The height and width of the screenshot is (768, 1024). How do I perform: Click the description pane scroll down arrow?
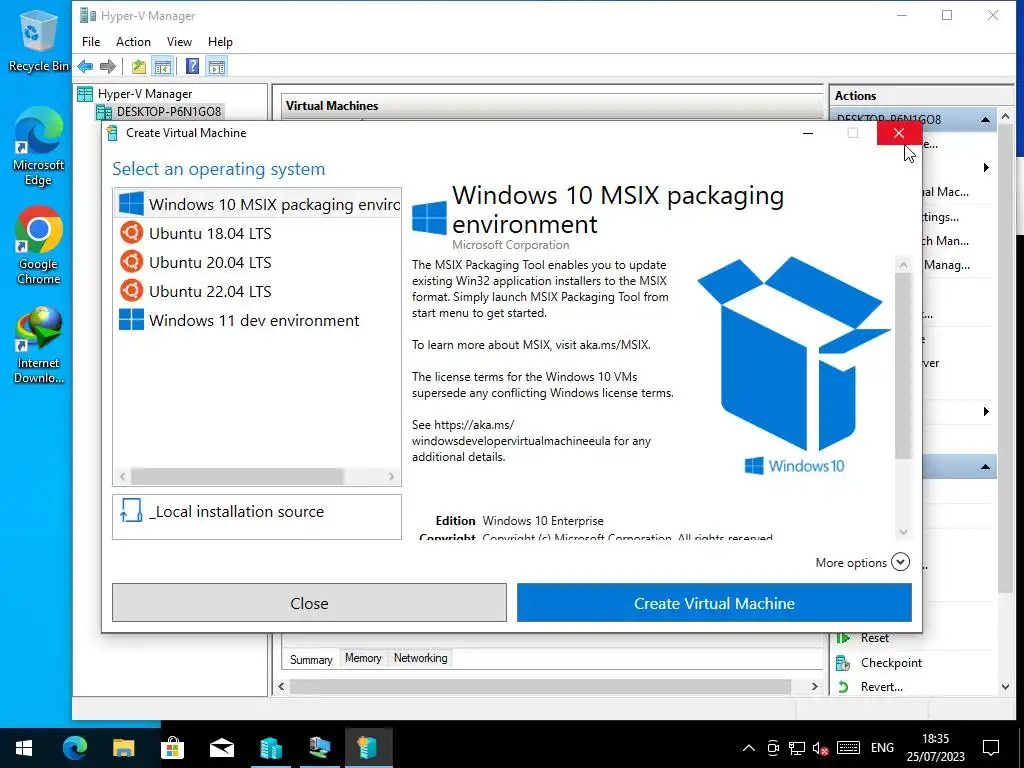coord(903,532)
